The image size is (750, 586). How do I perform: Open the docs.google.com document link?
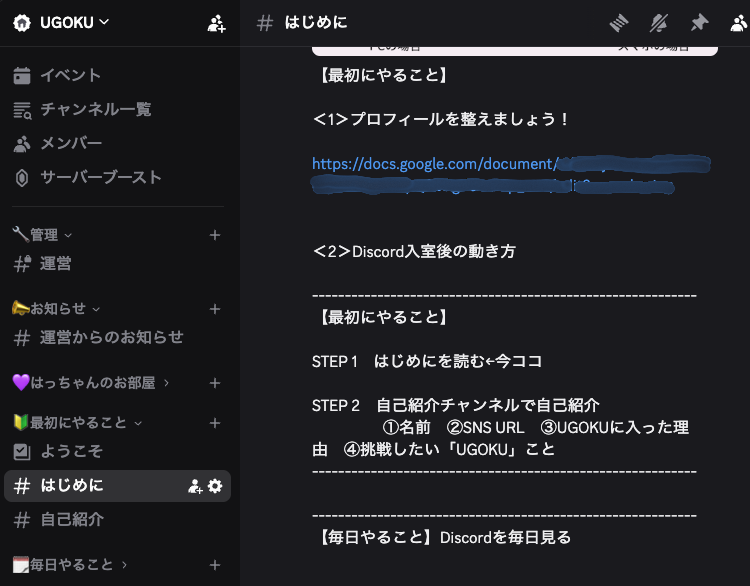(432, 163)
